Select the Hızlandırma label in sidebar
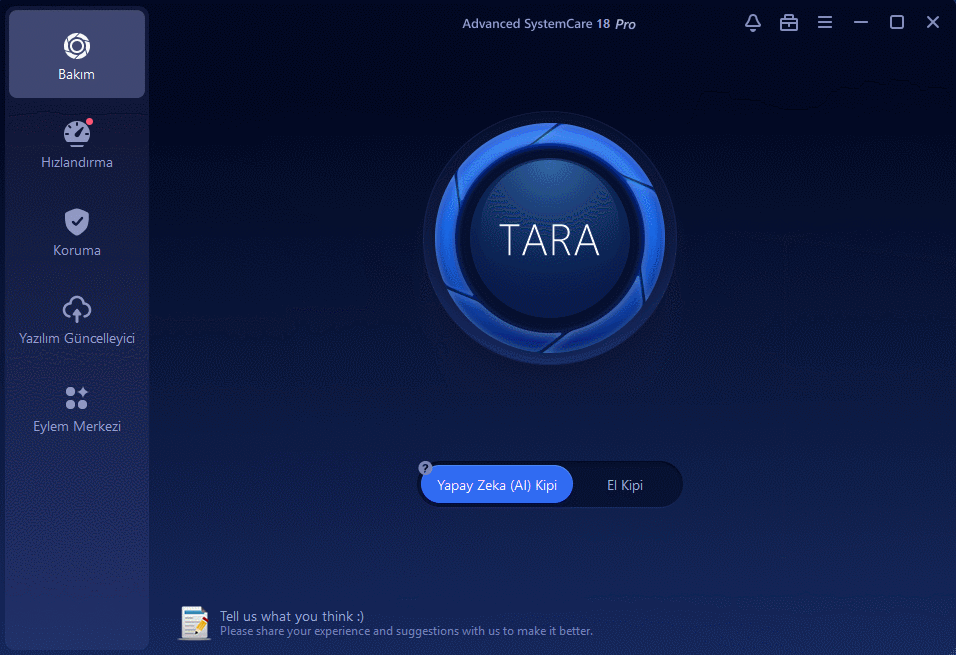The height and width of the screenshot is (655, 956). [x=77, y=162]
